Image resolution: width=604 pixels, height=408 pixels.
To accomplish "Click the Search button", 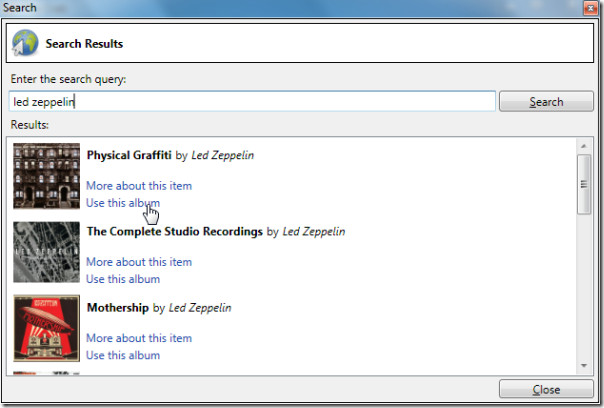I will (x=546, y=102).
